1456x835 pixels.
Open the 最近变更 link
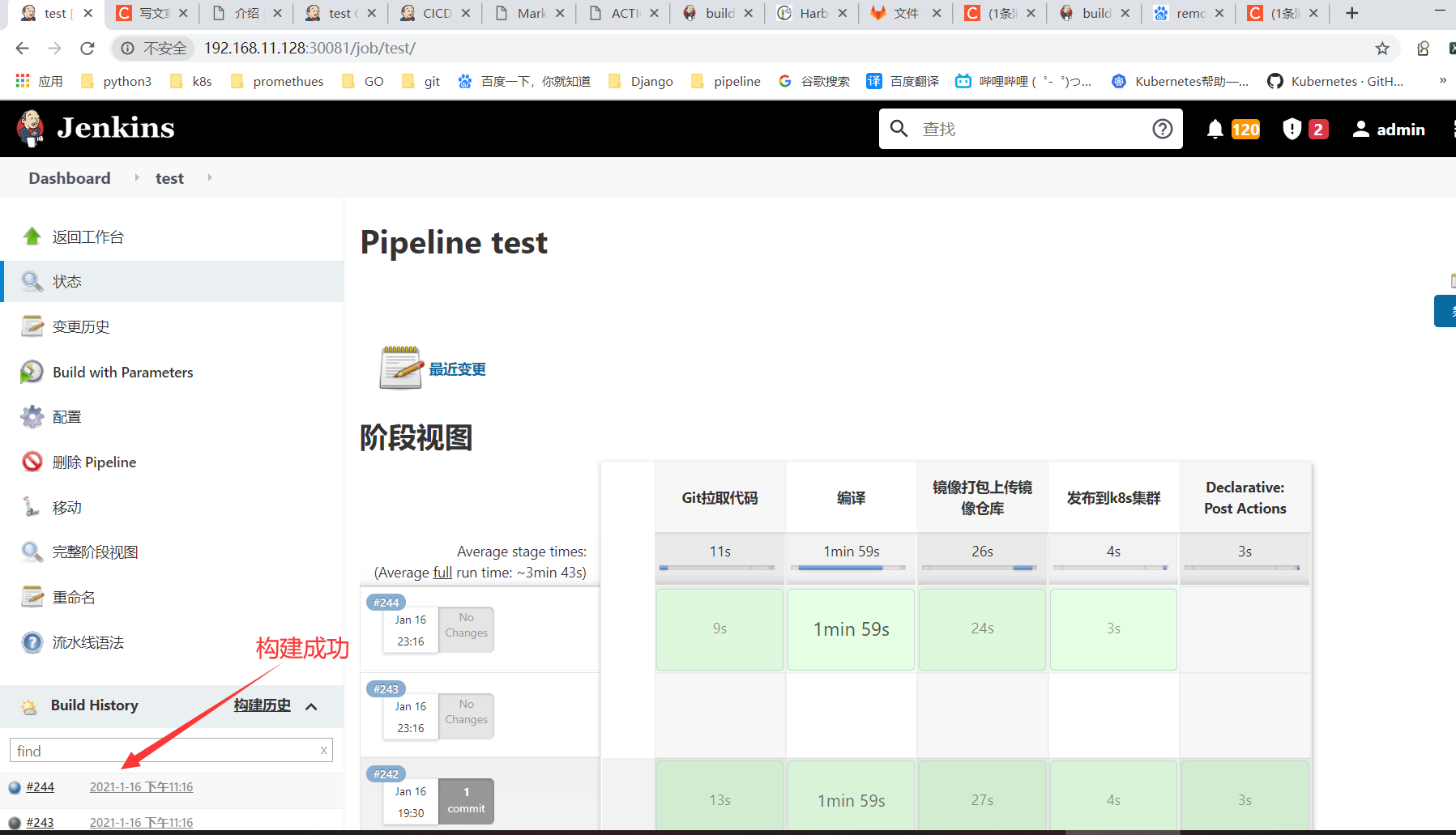pos(457,369)
